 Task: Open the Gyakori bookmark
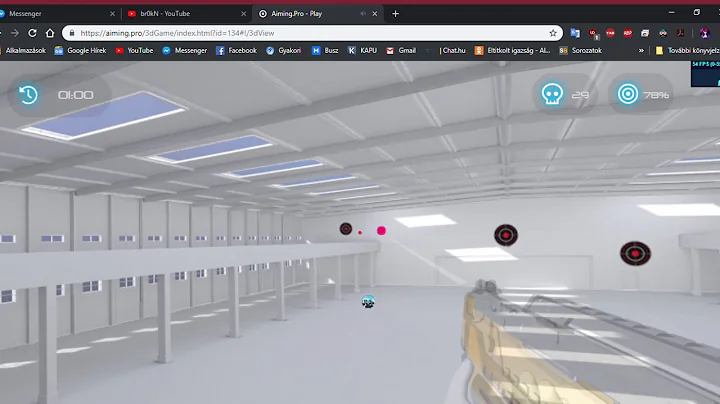tap(284, 50)
